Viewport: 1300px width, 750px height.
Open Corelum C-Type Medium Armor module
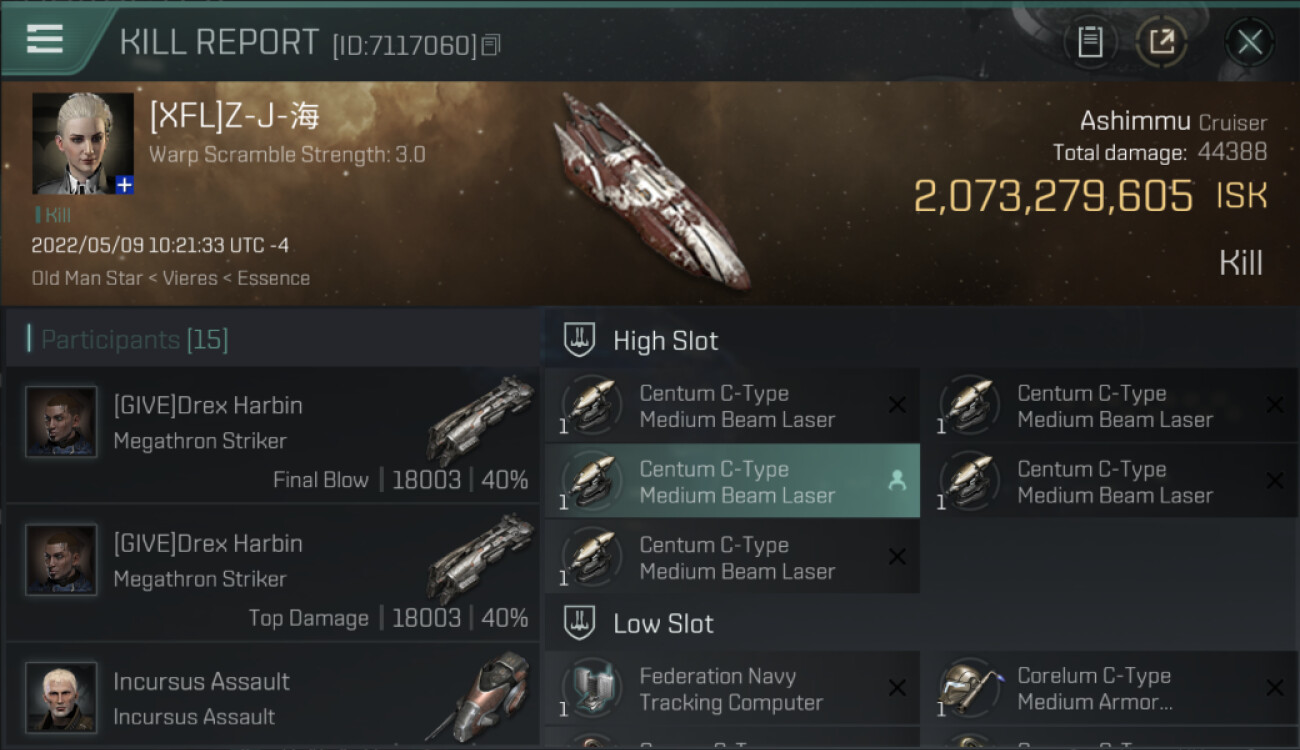(1093, 688)
